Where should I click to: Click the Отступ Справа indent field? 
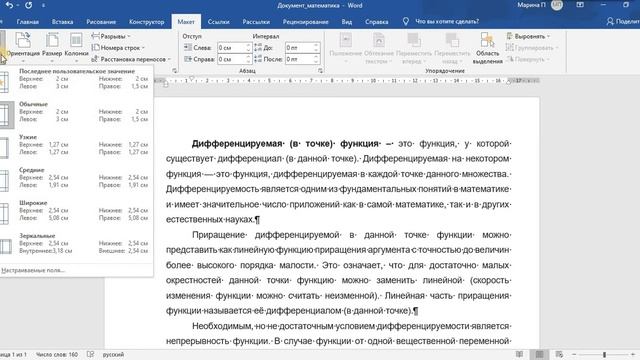(x=231, y=59)
